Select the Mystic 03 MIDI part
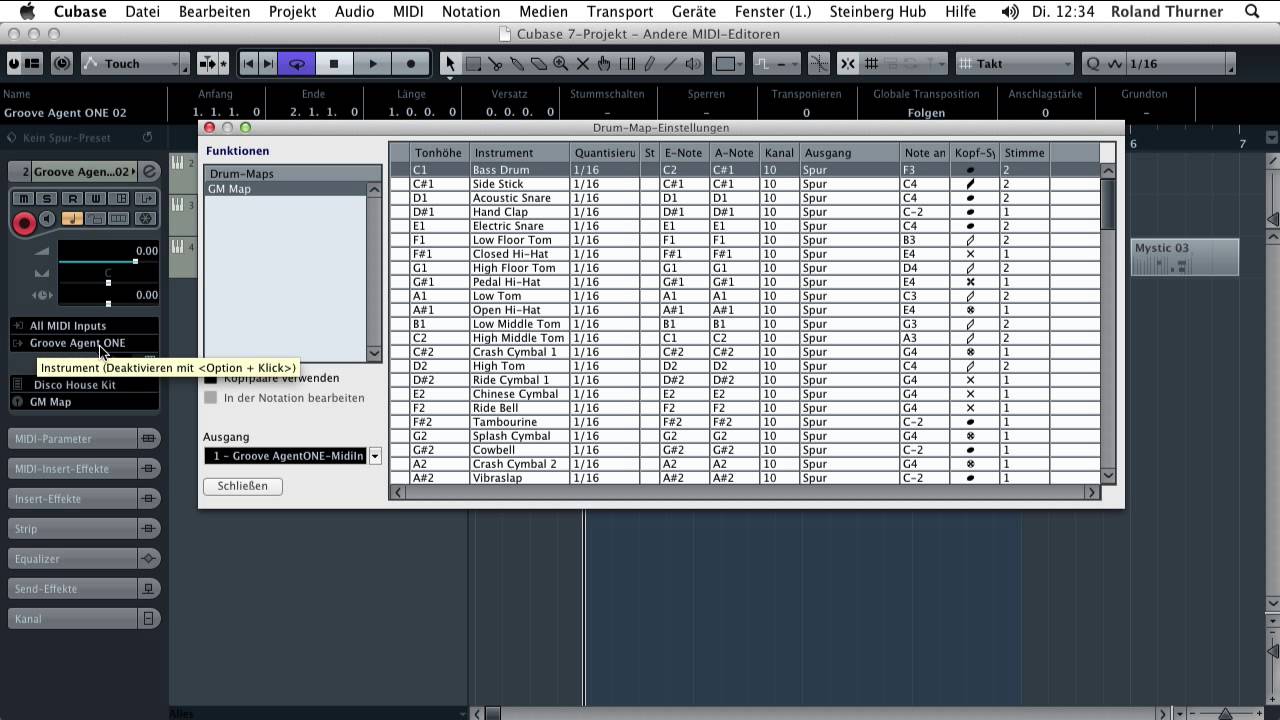 click(x=1185, y=257)
